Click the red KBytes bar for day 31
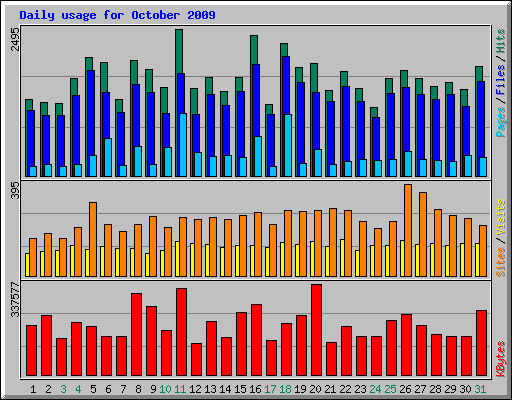 pos(481,343)
